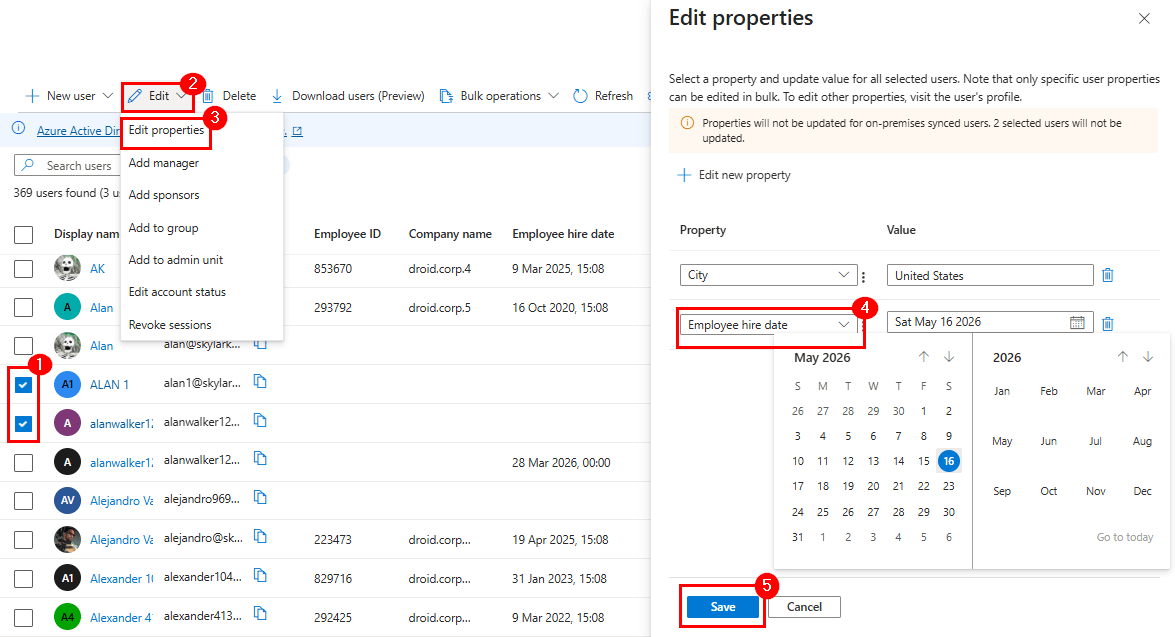
Task: Click the Bulk operations file icon
Action: tap(446, 96)
